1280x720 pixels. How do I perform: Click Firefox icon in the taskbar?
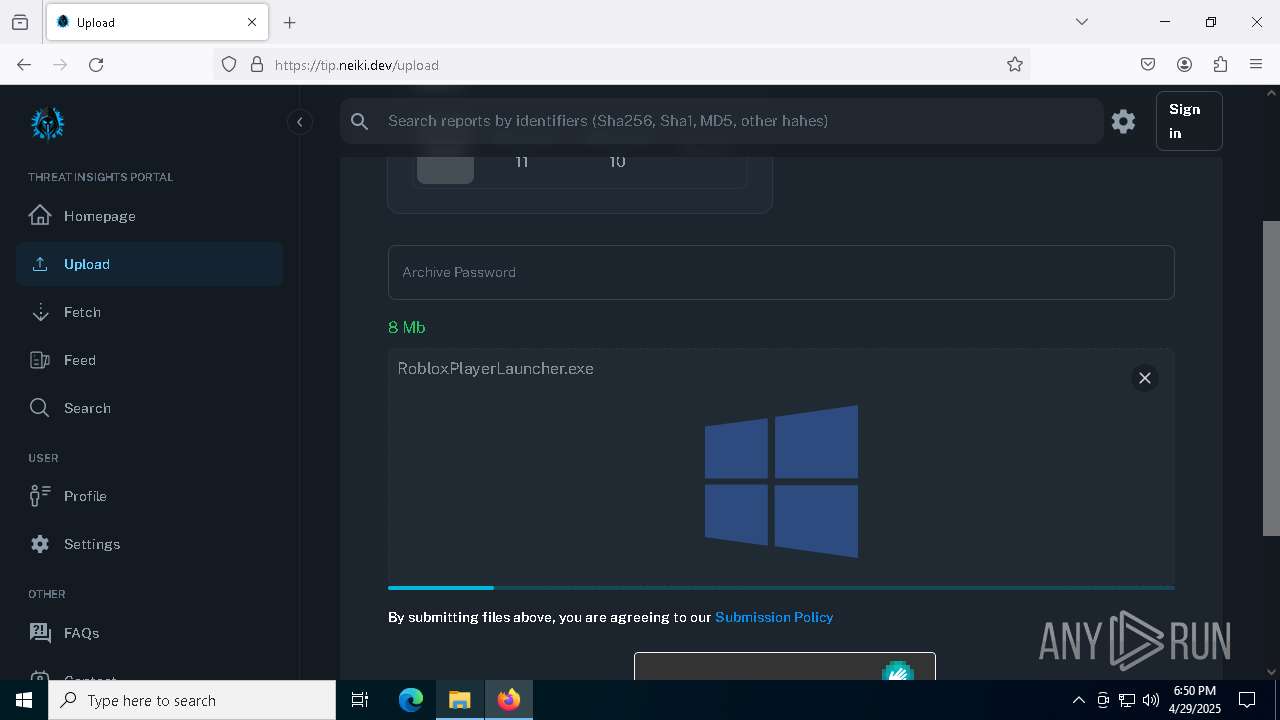click(509, 700)
